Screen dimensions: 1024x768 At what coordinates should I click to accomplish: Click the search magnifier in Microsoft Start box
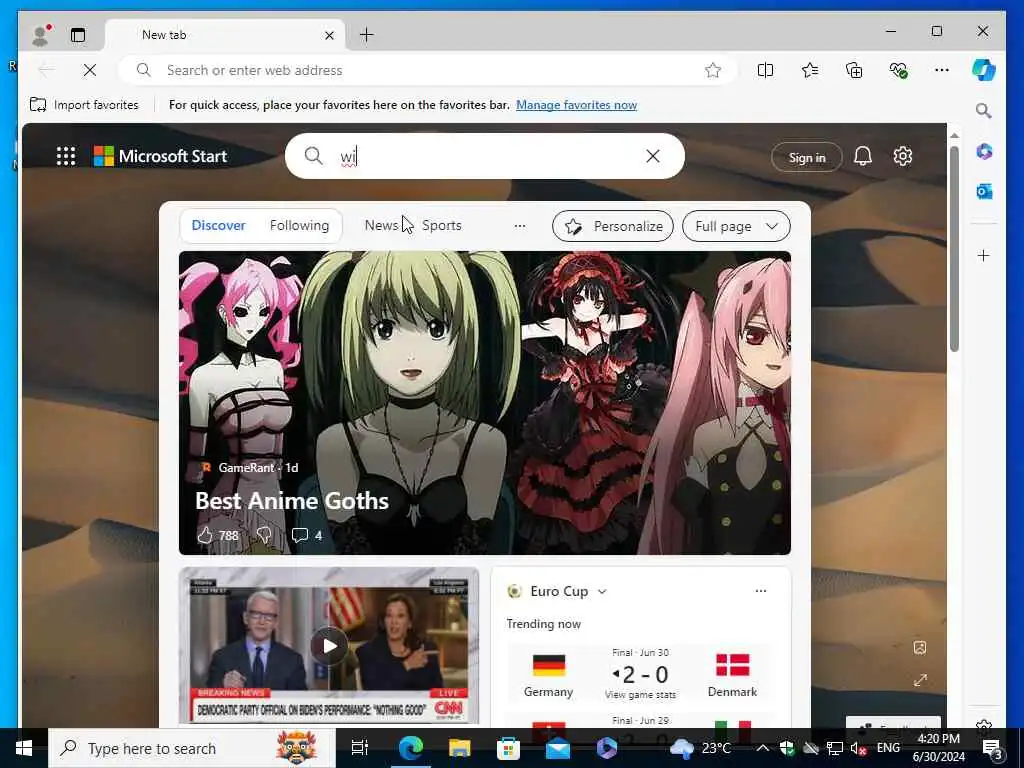[313, 156]
